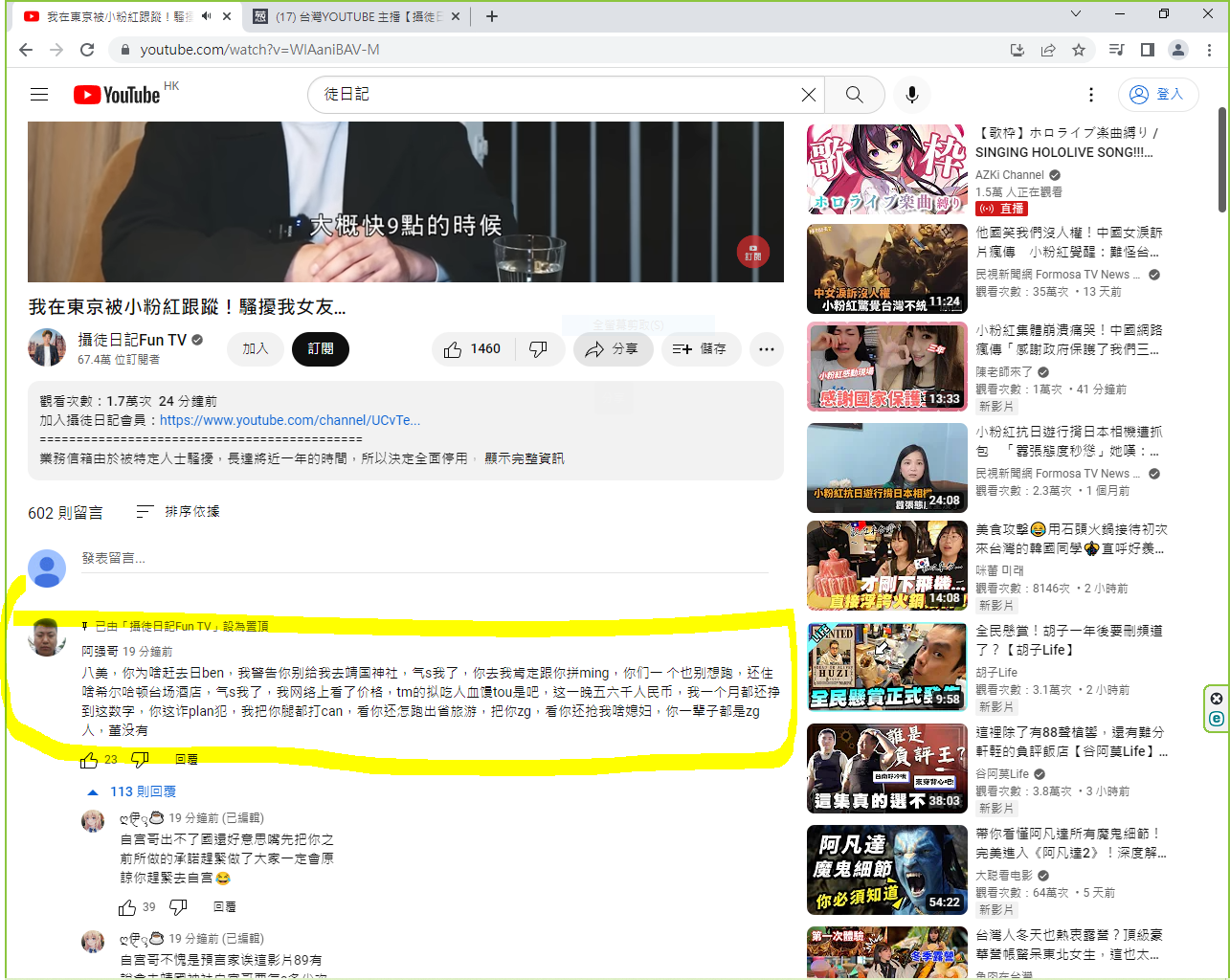Go to YouTube home via the logo
The image size is (1230, 980).
(x=117, y=95)
